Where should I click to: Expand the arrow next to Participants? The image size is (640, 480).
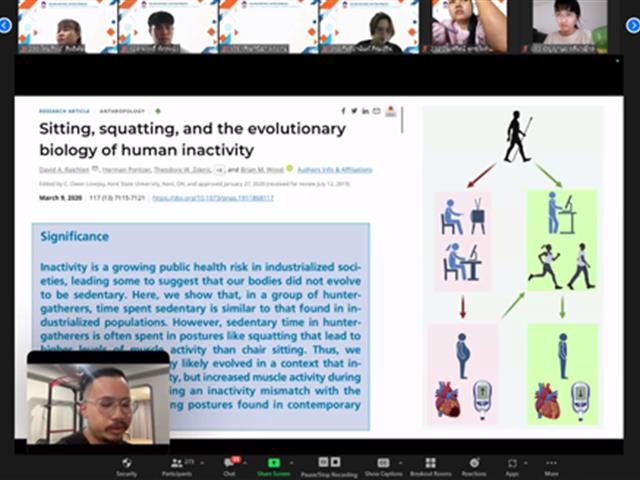(202, 463)
